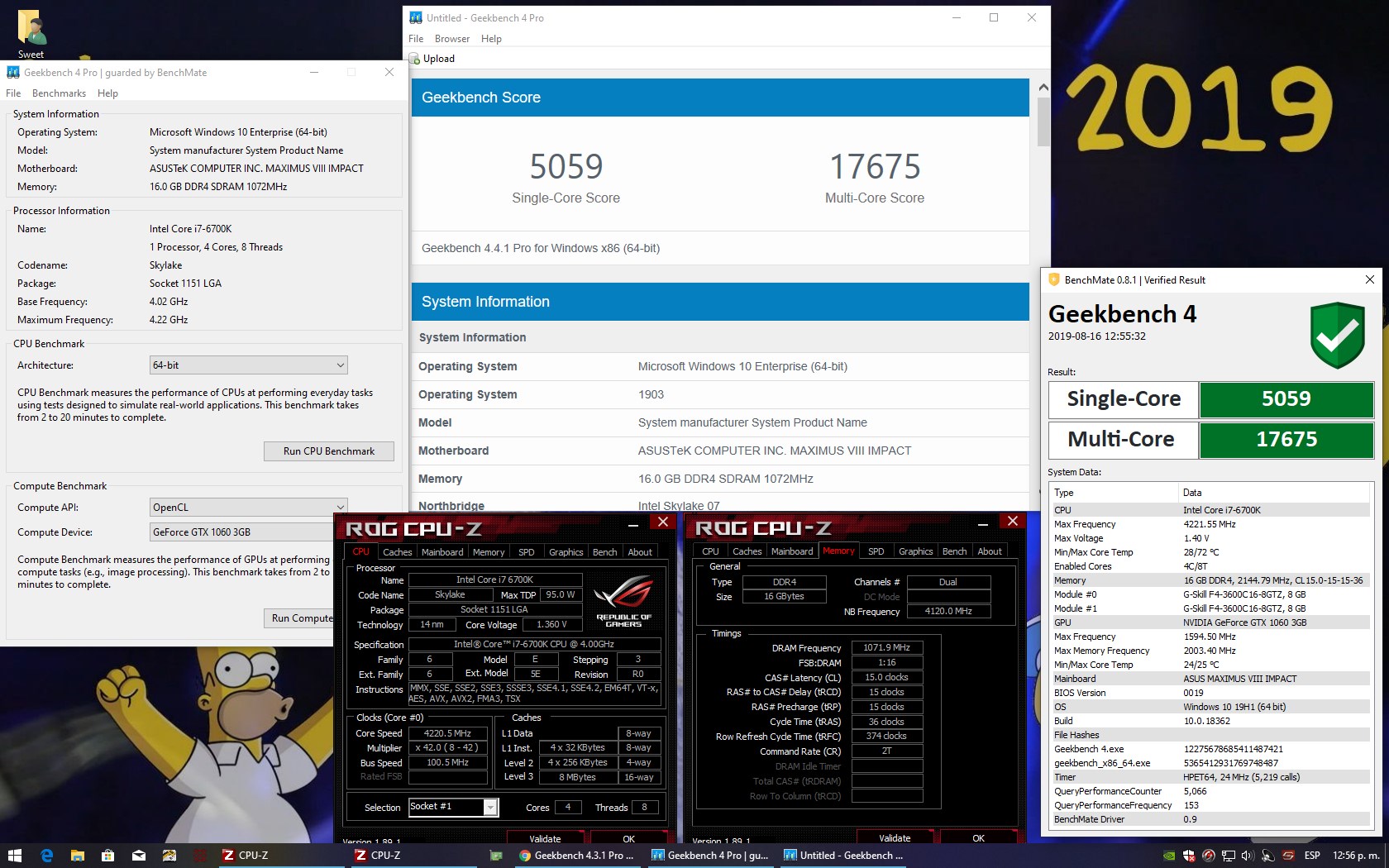Close the BenchMate Verified Result window

point(1369,280)
